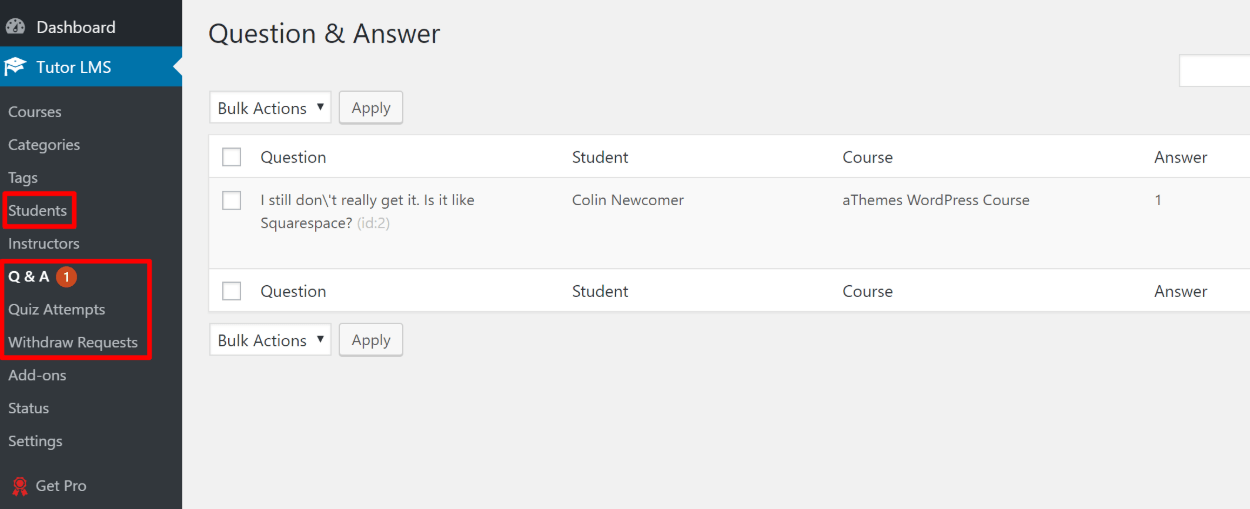Screen dimensions: 1250x509
Task: Click the Dashboard gauge icon
Action: [16, 27]
